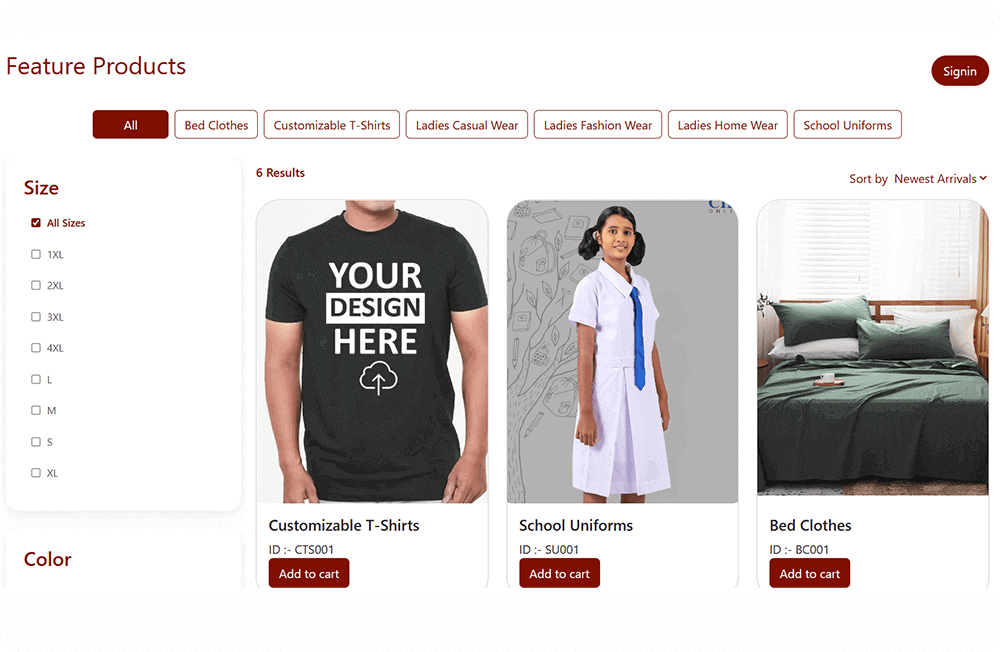This screenshot has width=1000, height=652.
Task: Filter by Bed Clothes category
Action: click(216, 125)
